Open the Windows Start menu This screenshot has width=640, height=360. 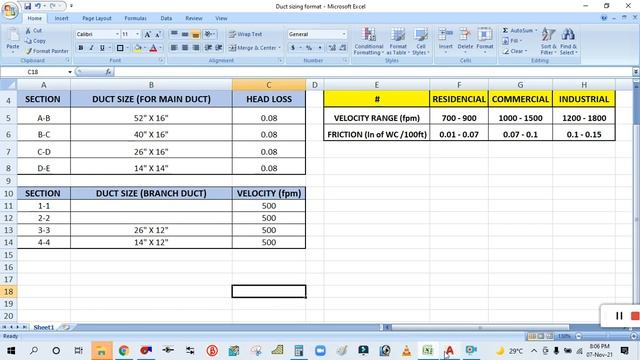(11, 351)
